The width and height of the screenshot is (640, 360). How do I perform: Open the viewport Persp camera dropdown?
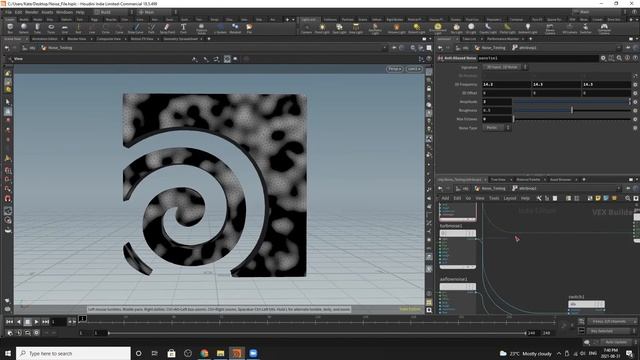(394, 69)
